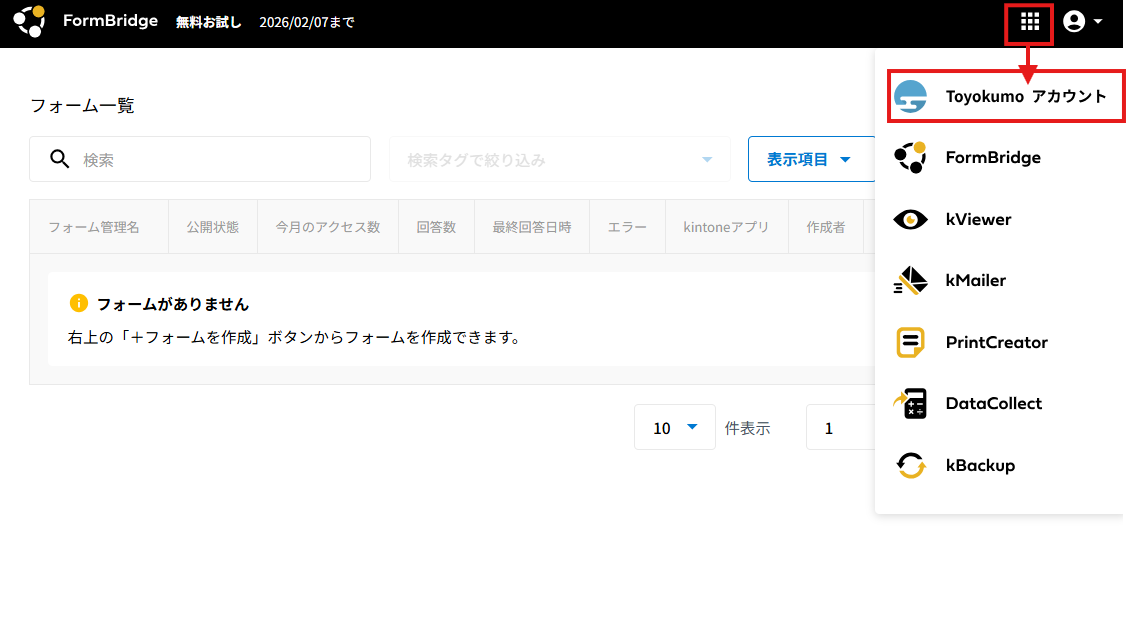Open the app launcher grid icon
This screenshot has width=1126, height=631.
pos(1029,22)
